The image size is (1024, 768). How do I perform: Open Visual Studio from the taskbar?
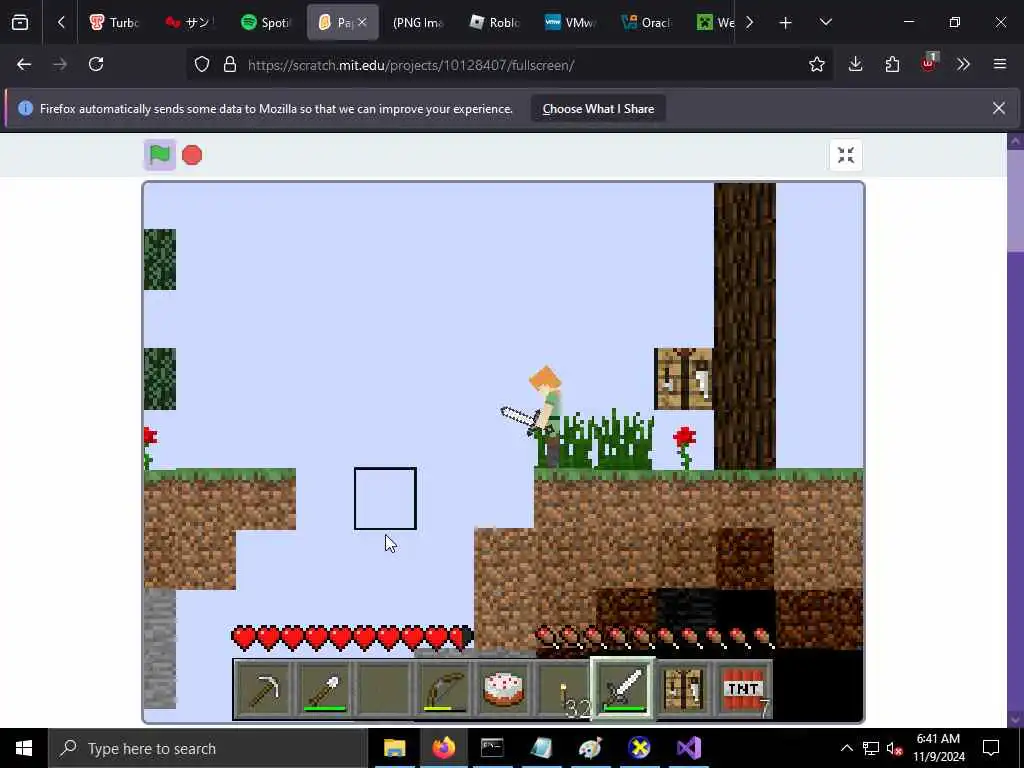click(x=688, y=748)
